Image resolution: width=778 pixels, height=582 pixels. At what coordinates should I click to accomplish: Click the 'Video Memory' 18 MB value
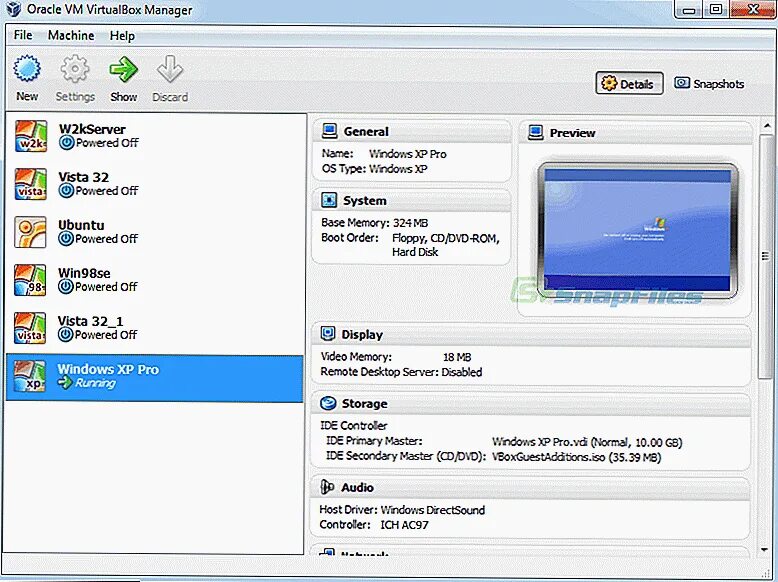[457, 357]
